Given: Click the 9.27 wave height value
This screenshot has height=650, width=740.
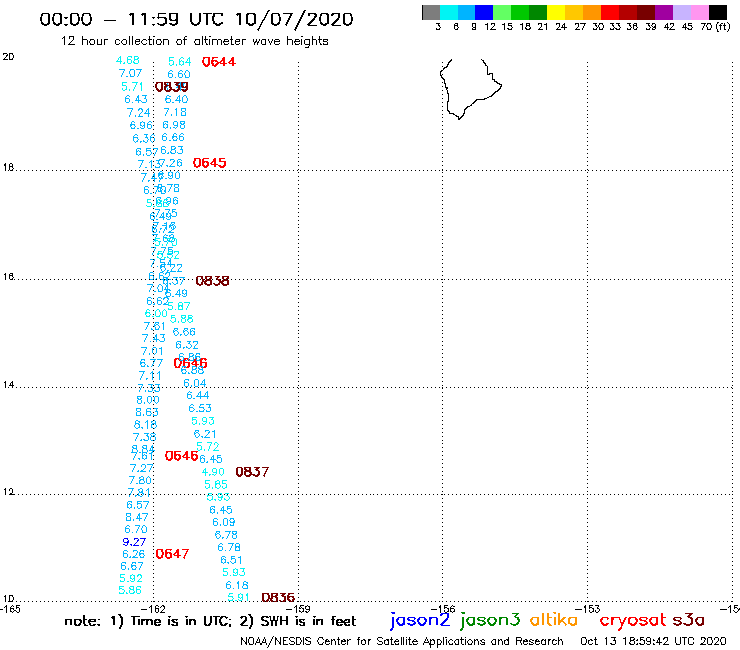Looking at the screenshot, I should (134, 542).
